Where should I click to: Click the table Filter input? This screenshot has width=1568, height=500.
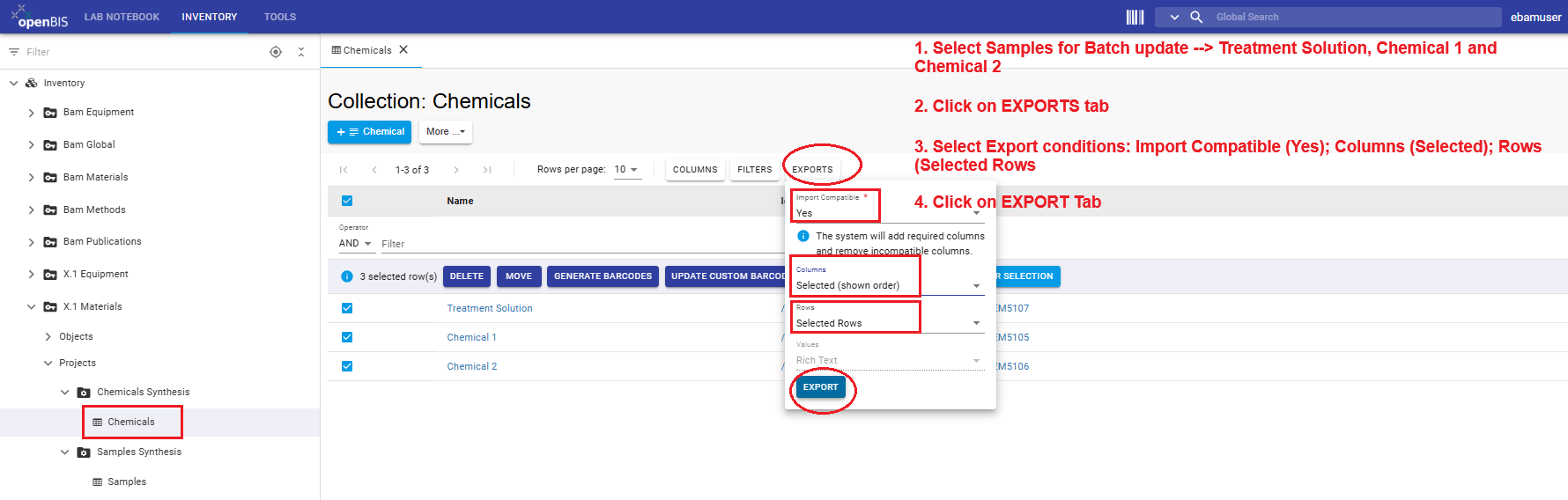coord(581,244)
